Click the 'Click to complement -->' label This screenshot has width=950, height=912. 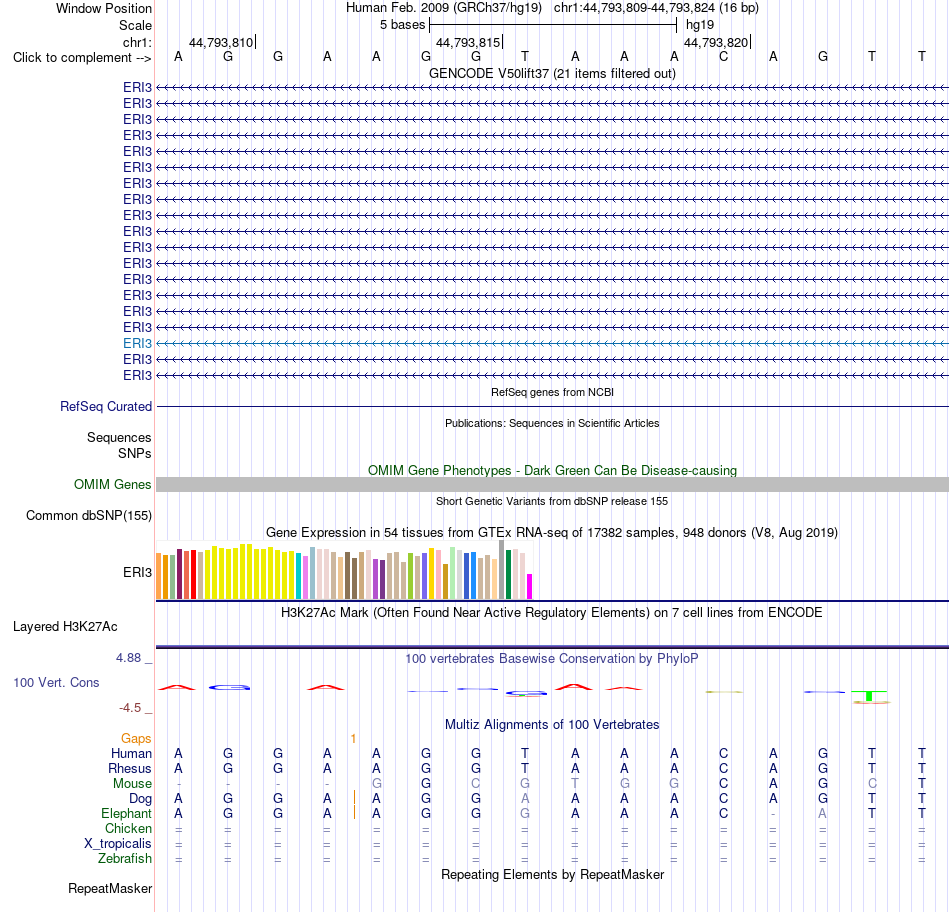[82, 58]
